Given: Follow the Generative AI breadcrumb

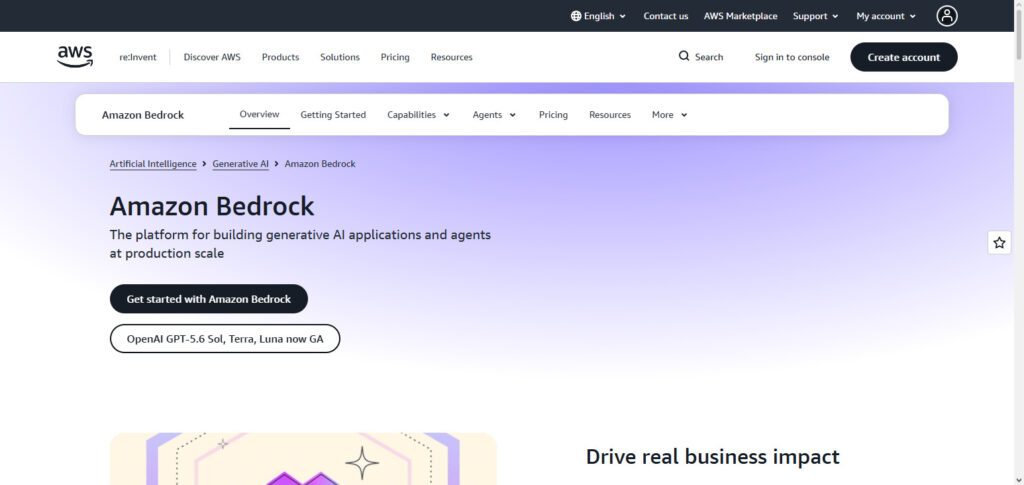Looking at the screenshot, I should click(x=240, y=164).
